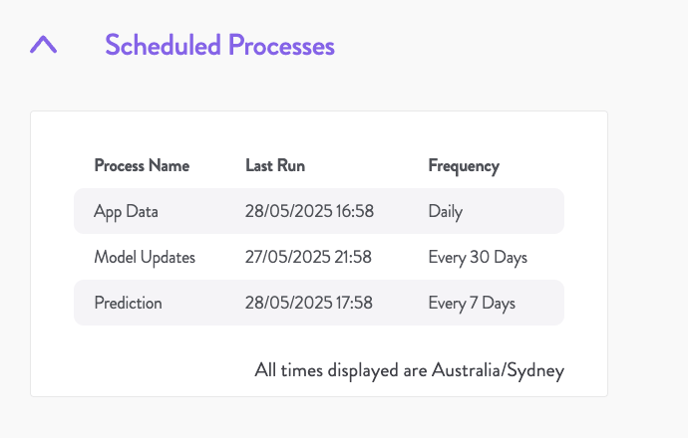
Task: Select the Frequency column header
Action: 464,166
